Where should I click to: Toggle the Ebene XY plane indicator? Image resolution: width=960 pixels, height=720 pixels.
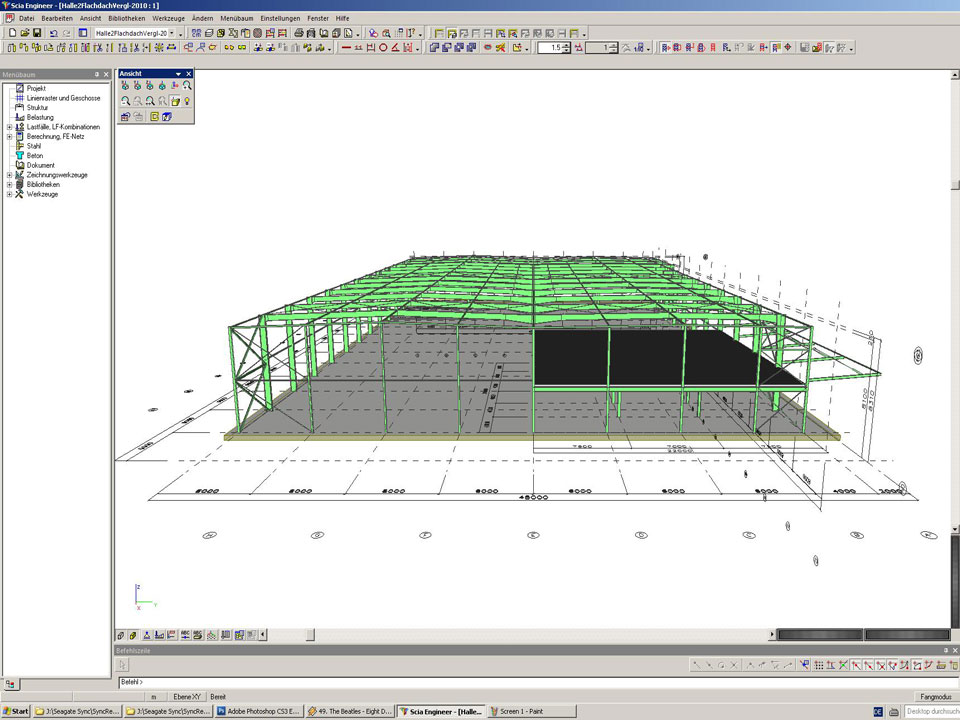(187, 696)
